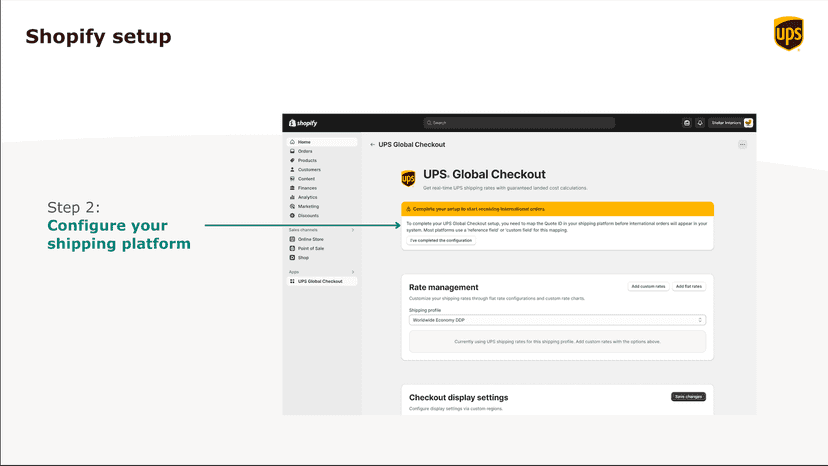Click the Content icon in sidebar

(292, 179)
